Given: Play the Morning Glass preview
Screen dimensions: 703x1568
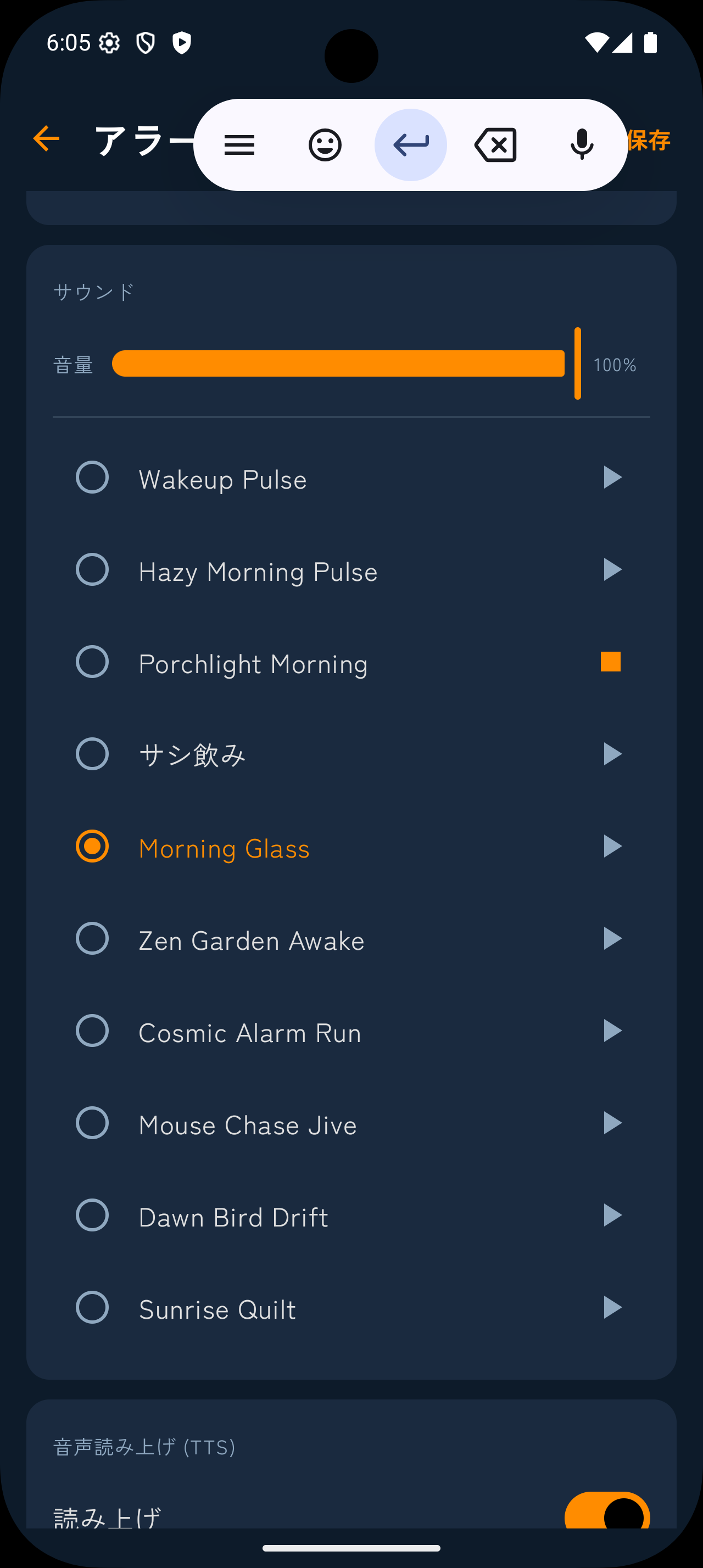Looking at the screenshot, I should 612,847.
